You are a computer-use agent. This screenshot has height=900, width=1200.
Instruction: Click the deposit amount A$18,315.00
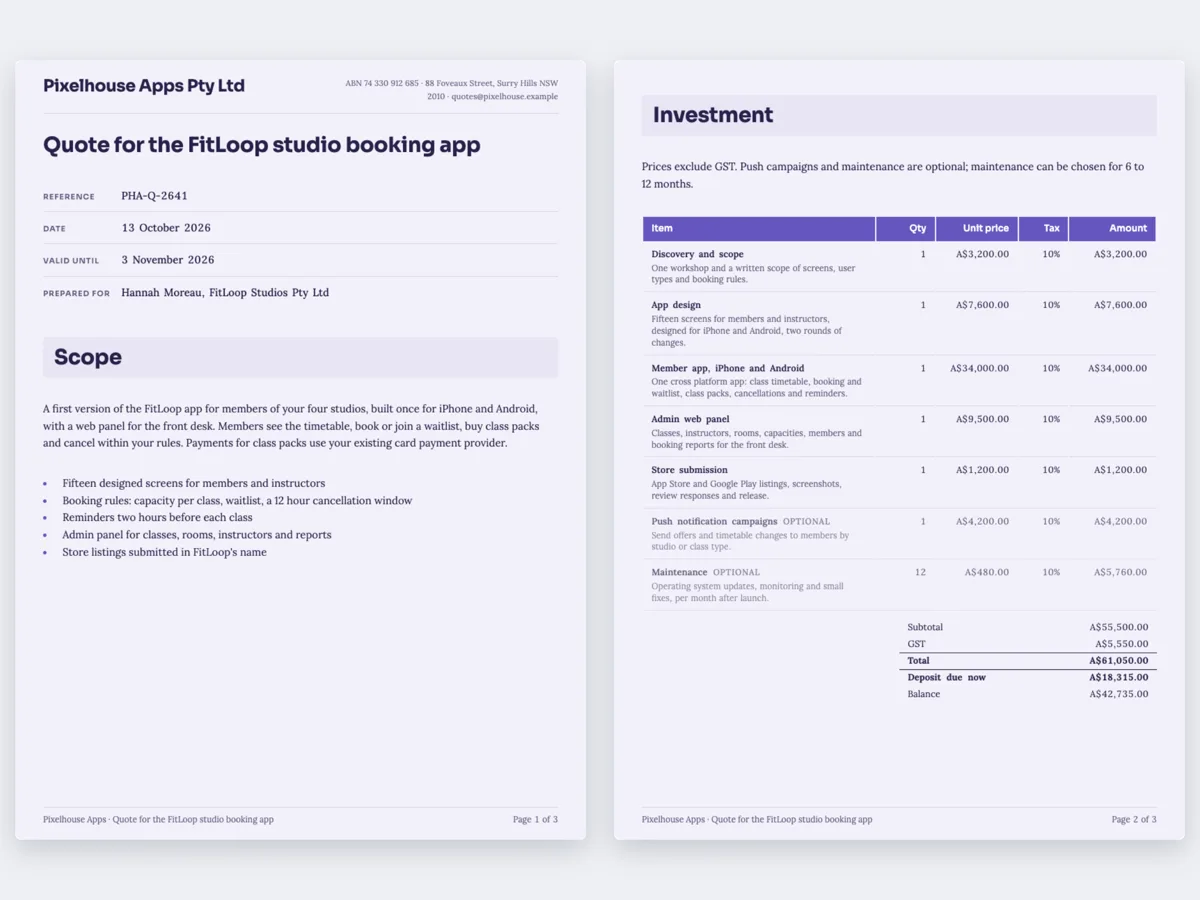(1119, 677)
